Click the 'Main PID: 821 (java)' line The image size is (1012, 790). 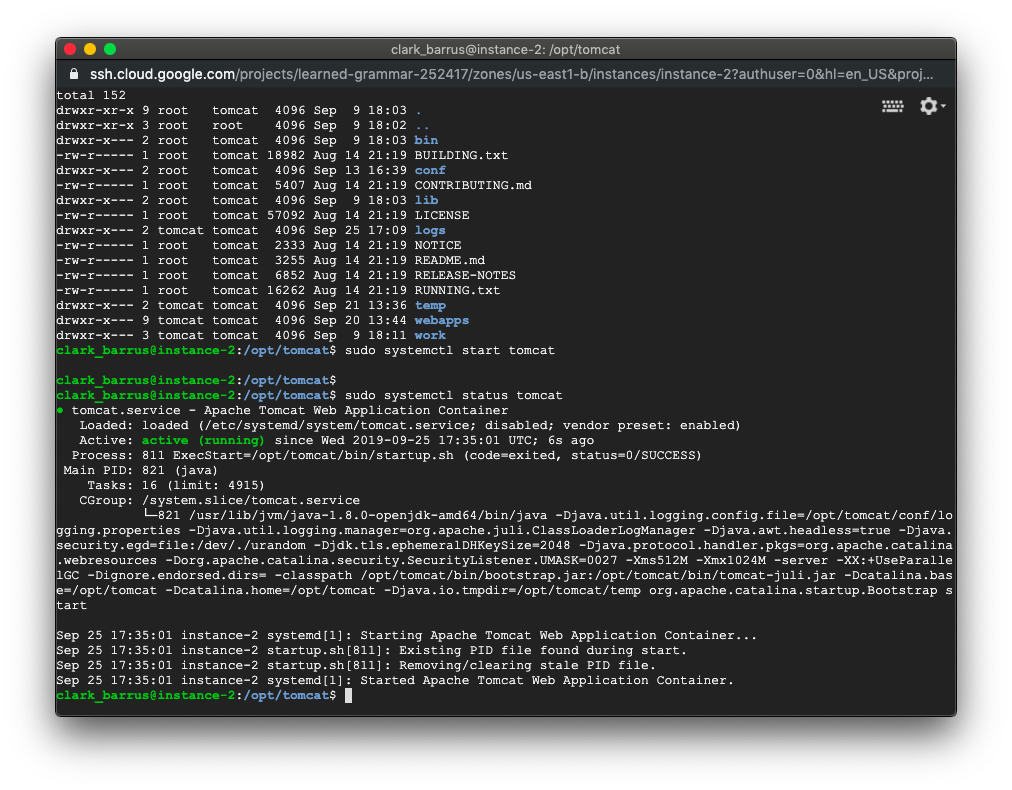point(141,471)
